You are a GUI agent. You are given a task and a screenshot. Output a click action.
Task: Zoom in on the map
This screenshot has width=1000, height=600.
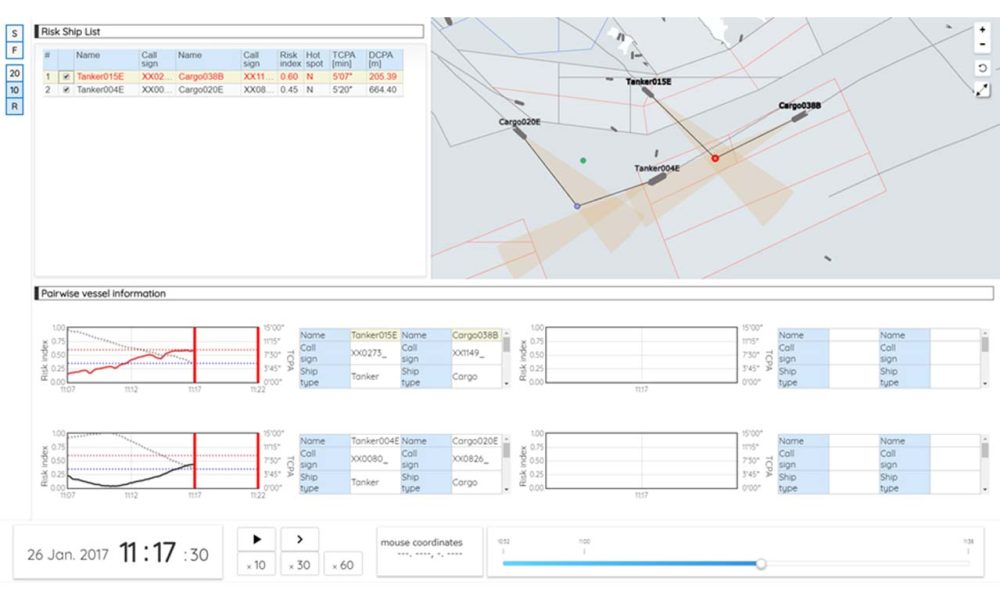coord(982,30)
